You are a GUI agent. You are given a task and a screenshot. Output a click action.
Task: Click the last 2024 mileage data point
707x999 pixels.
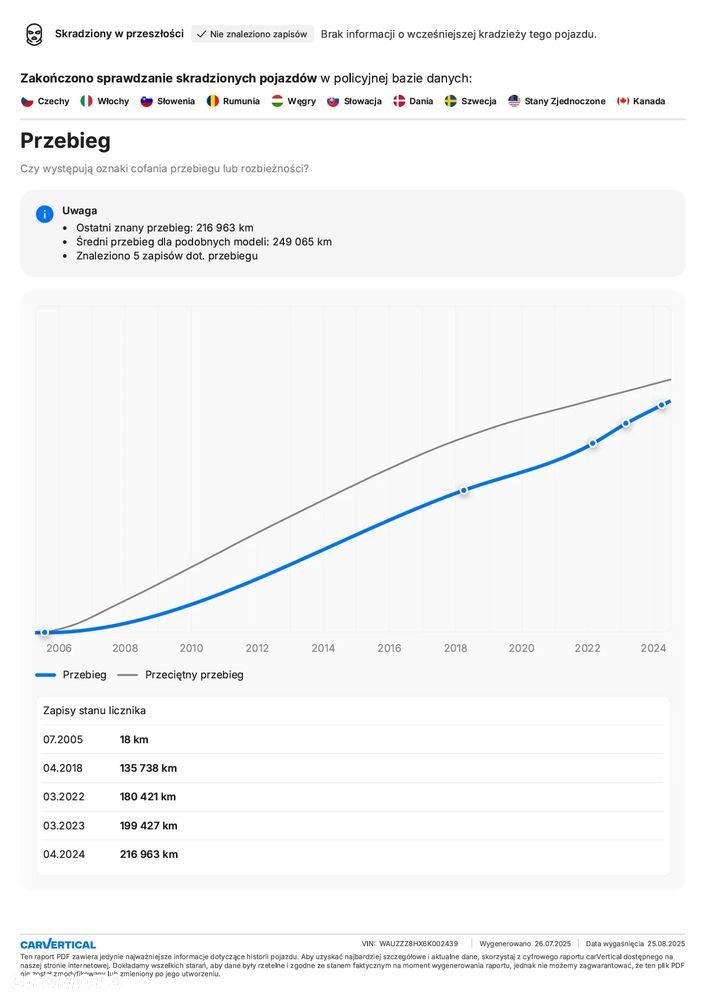tap(661, 404)
